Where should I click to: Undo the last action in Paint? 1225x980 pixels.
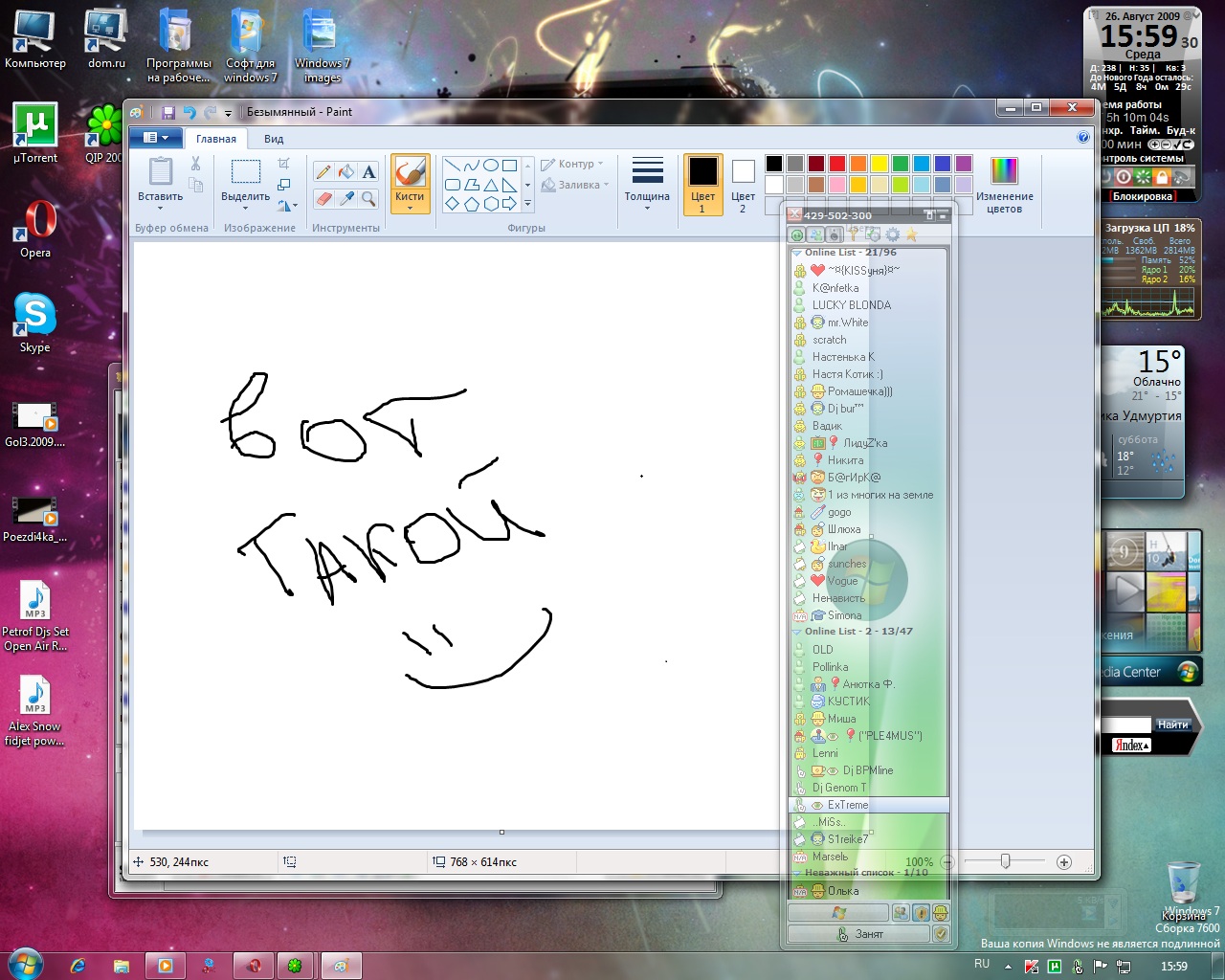(x=189, y=112)
